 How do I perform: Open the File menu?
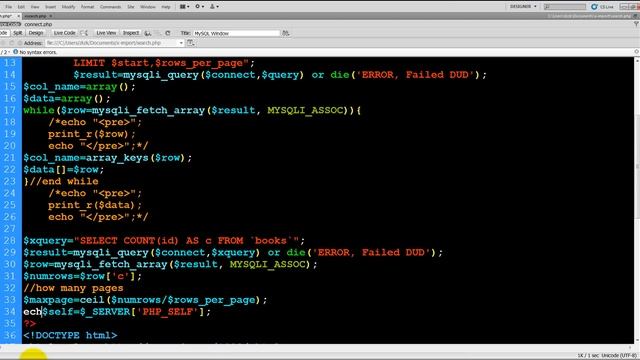(8, 7)
